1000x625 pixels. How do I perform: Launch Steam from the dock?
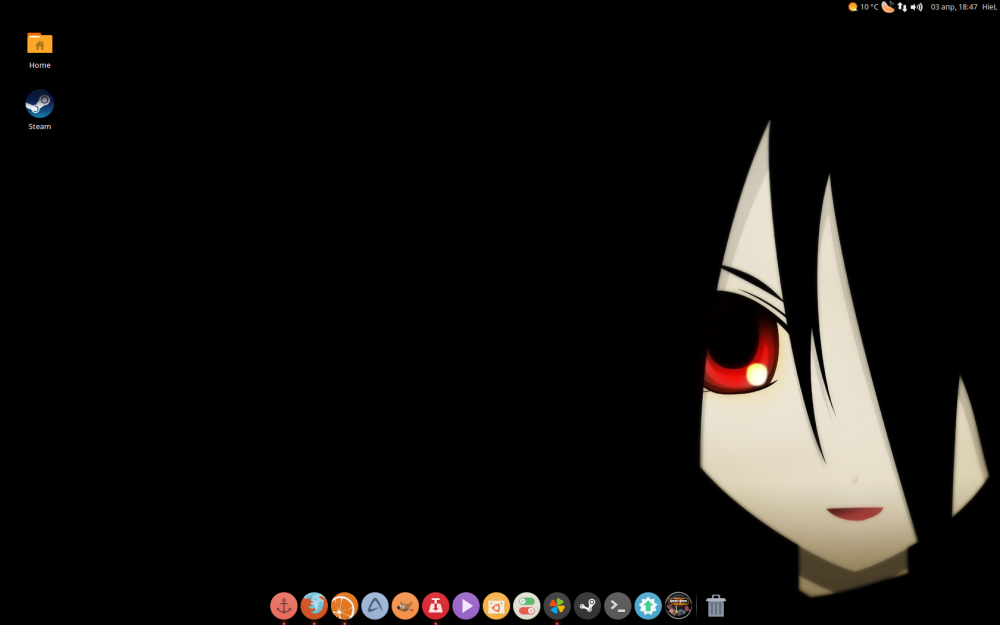point(587,606)
